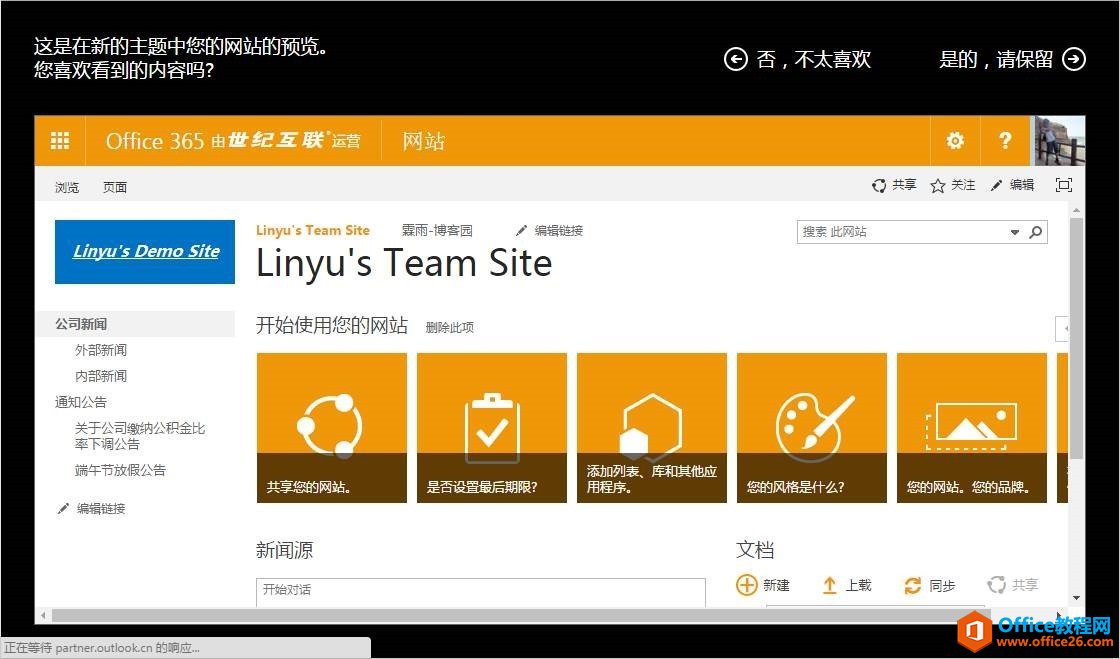
Task: Open the 页面 ribbon tab
Action: coord(115,187)
